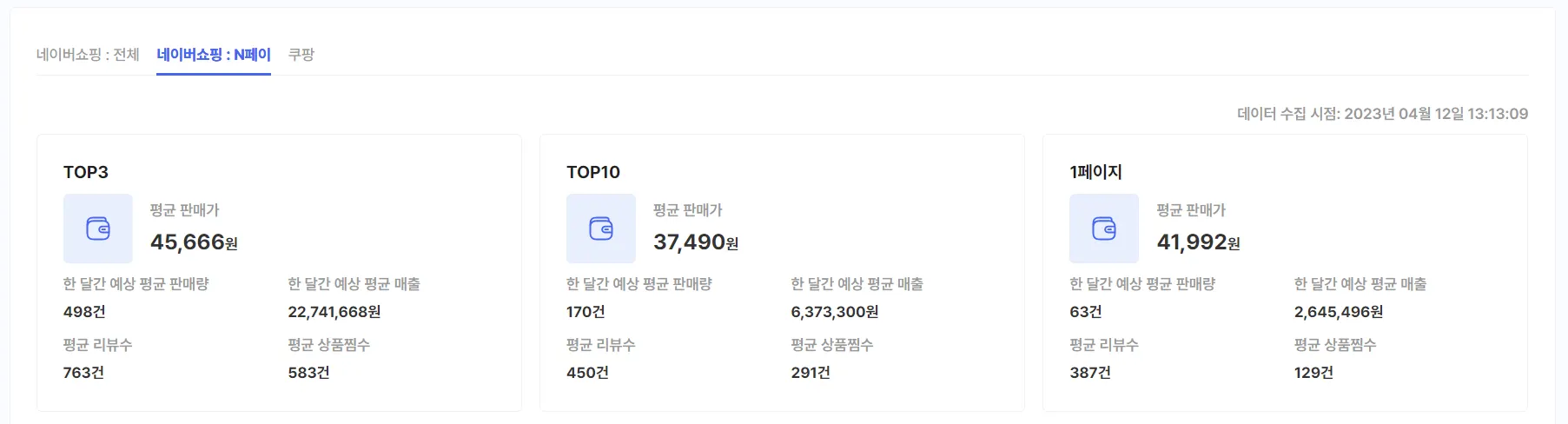Click the data collection timestamp text
Image resolution: width=1568 pixels, height=424 pixels.
[1382, 114]
